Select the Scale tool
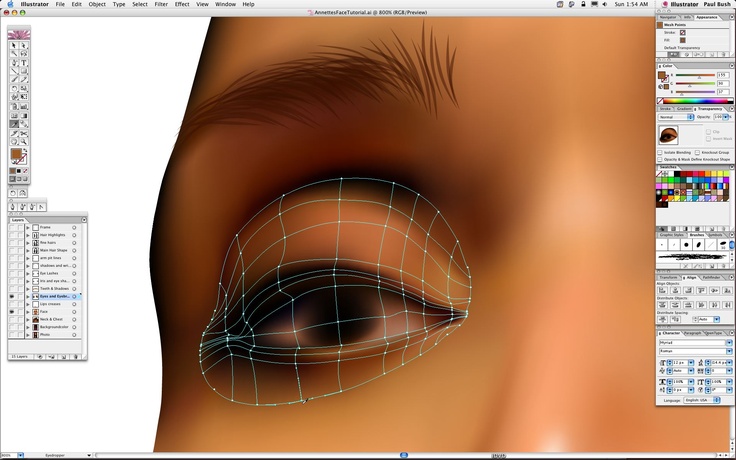This screenshot has width=736, height=460. pyautogui.click(x=24, y=88)
